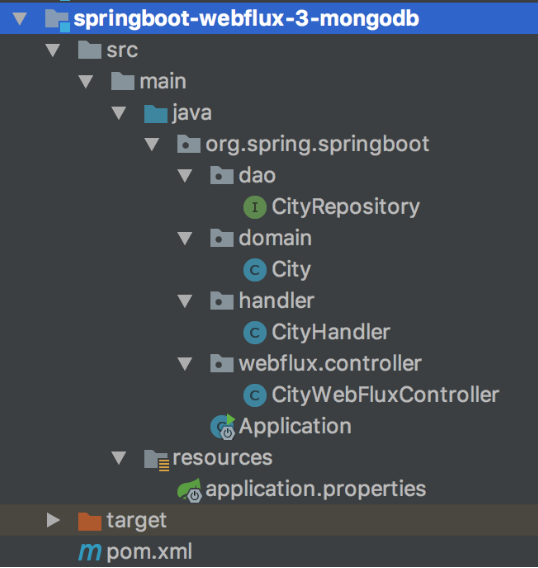Click the class icon beside City
Screen dimensions: 538x568
point(255,270)
